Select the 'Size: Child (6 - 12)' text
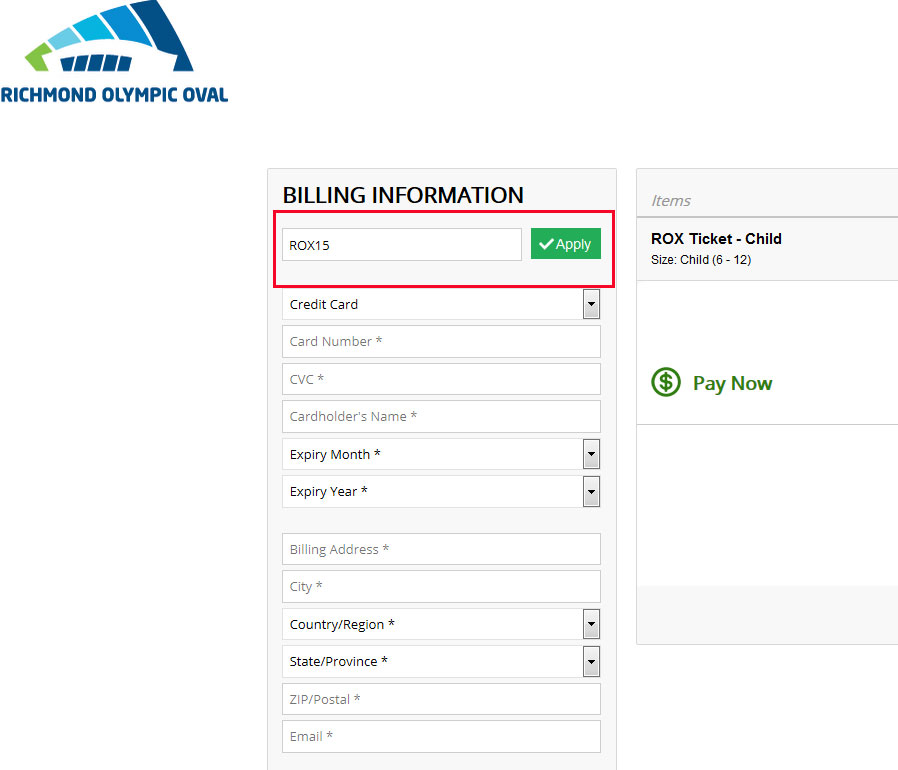 click(x=701, y=260)
